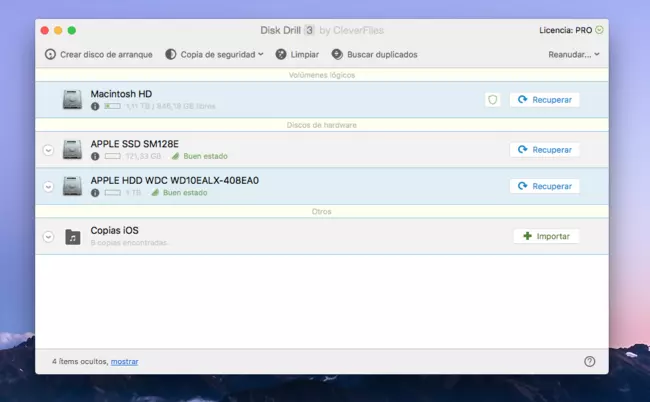This screenshot has height=402, width=650.
Task: Click the Crear disco de arranque icon
Action: click(x=50, y=54)
